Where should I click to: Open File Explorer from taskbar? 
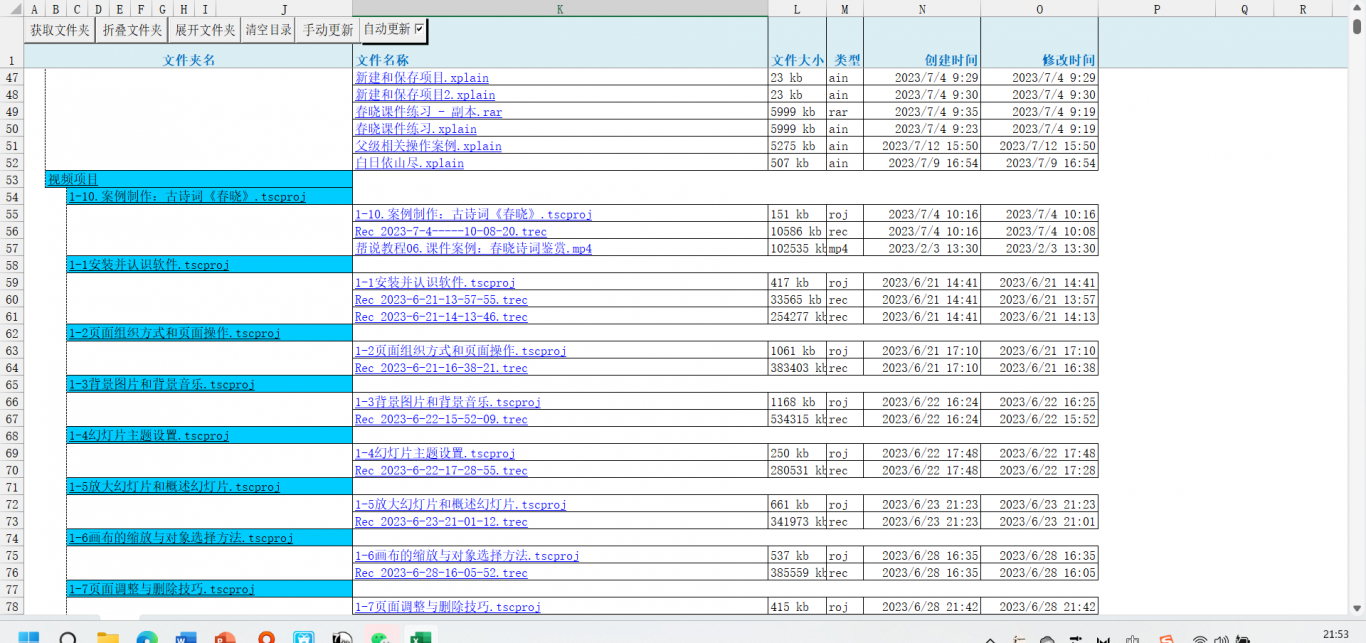107,637
